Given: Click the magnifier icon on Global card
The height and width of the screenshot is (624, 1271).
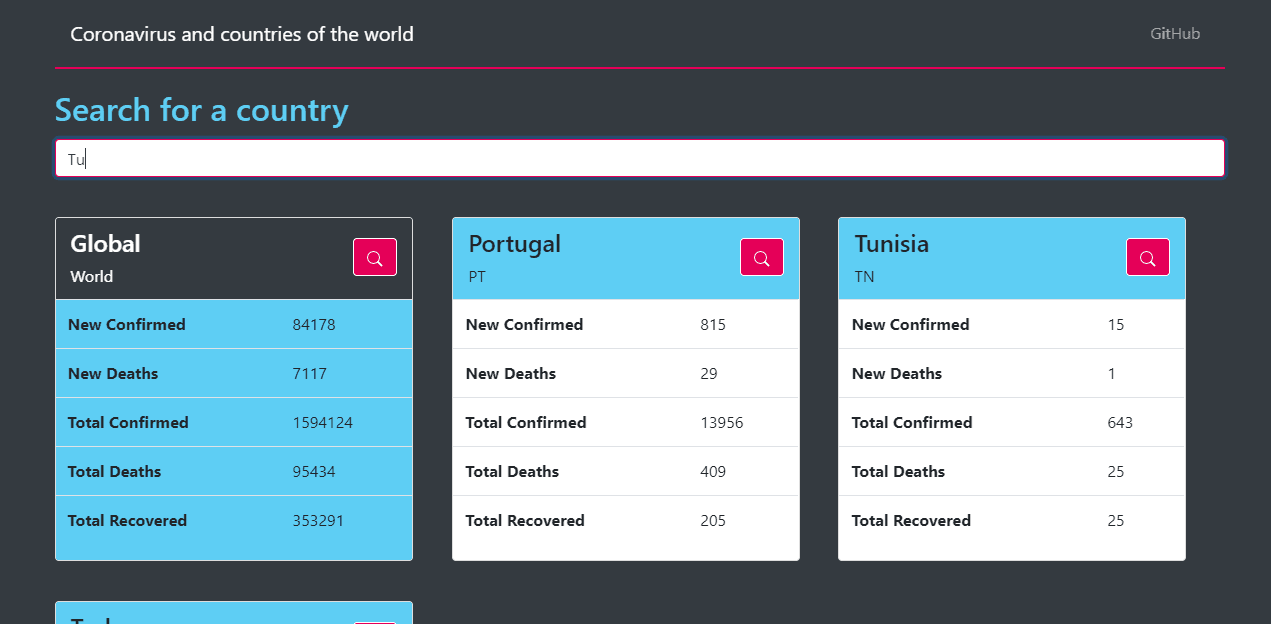Looking at the screenshot, I should point(375,257).
